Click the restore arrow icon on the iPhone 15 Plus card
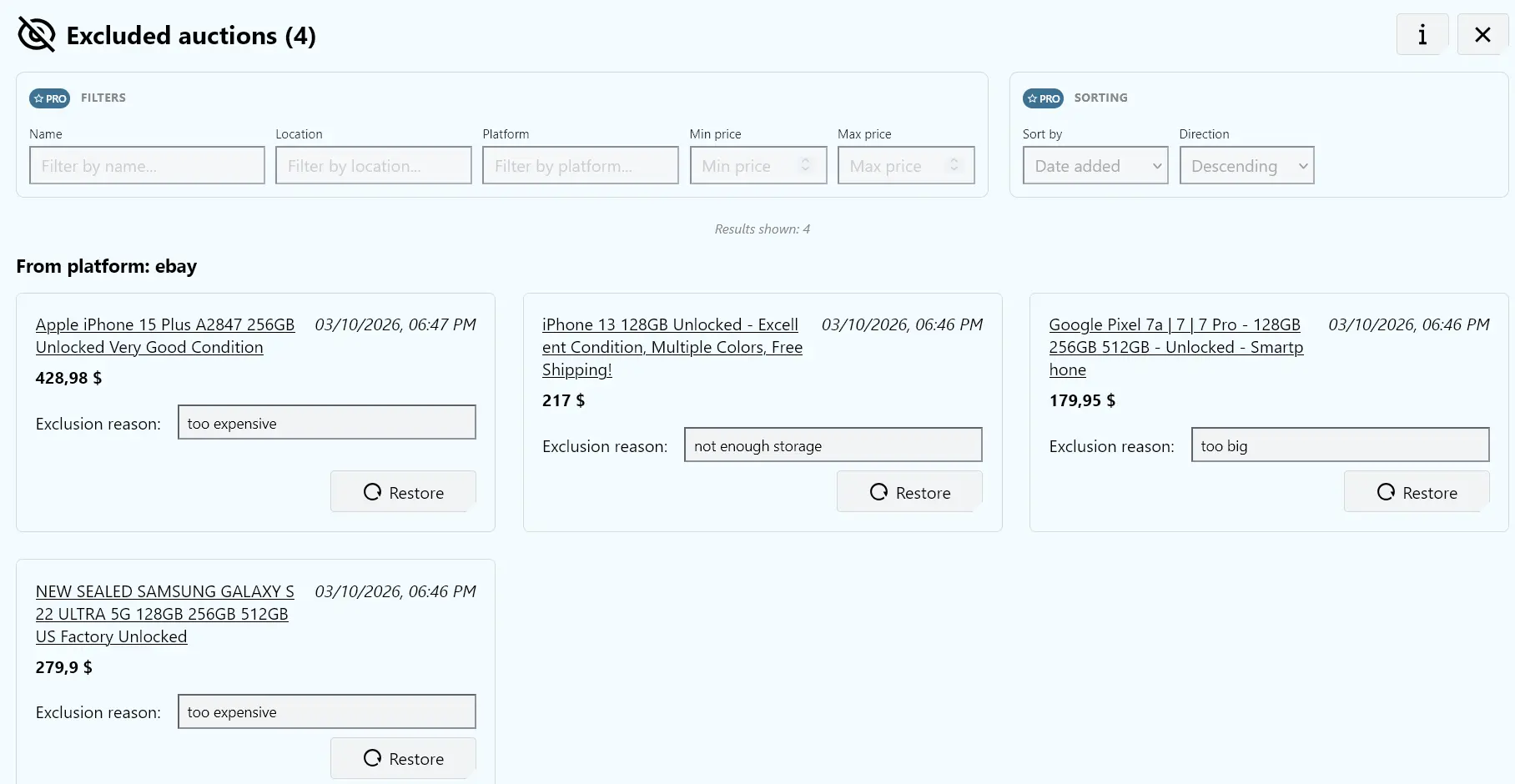Image resolution: width=1515 pixels, height=784 pixels. click(372, 492)
